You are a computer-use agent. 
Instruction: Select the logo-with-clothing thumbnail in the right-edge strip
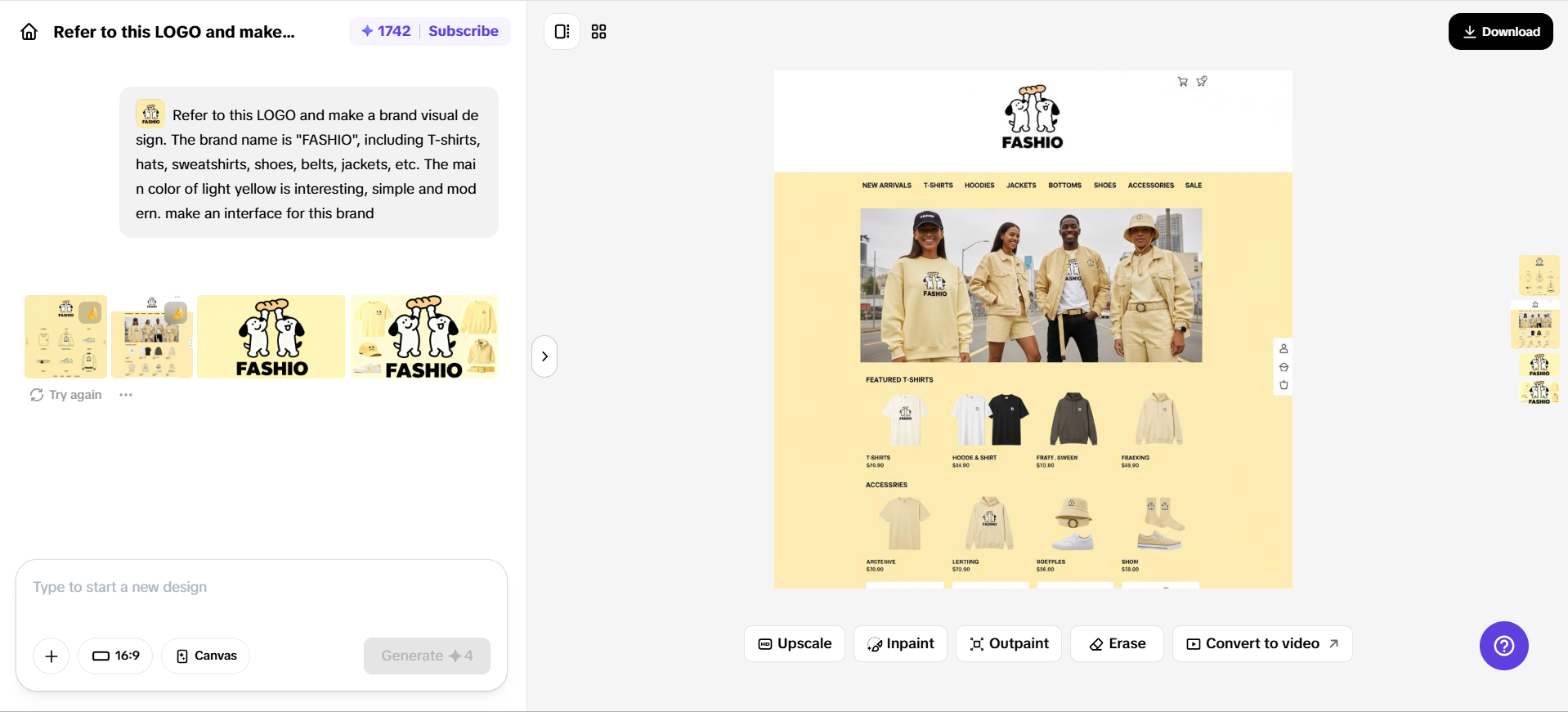tap(1539, 393)
